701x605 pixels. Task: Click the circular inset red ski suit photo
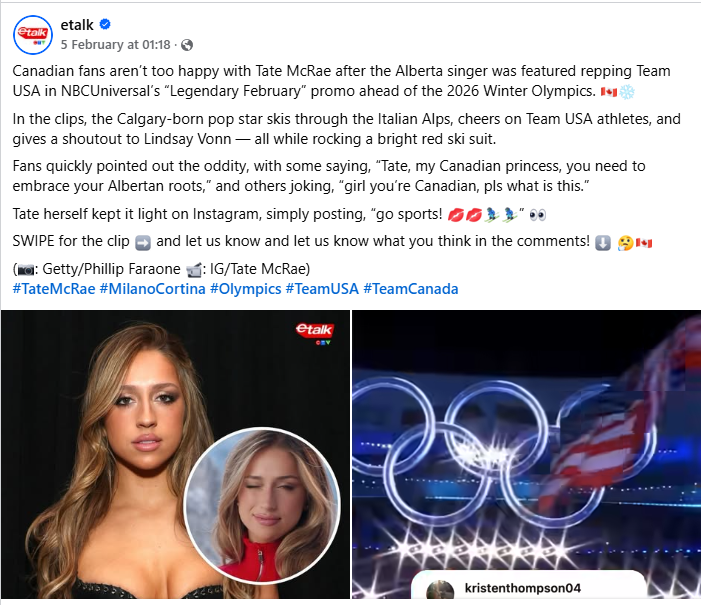click(x=262, y=506)
